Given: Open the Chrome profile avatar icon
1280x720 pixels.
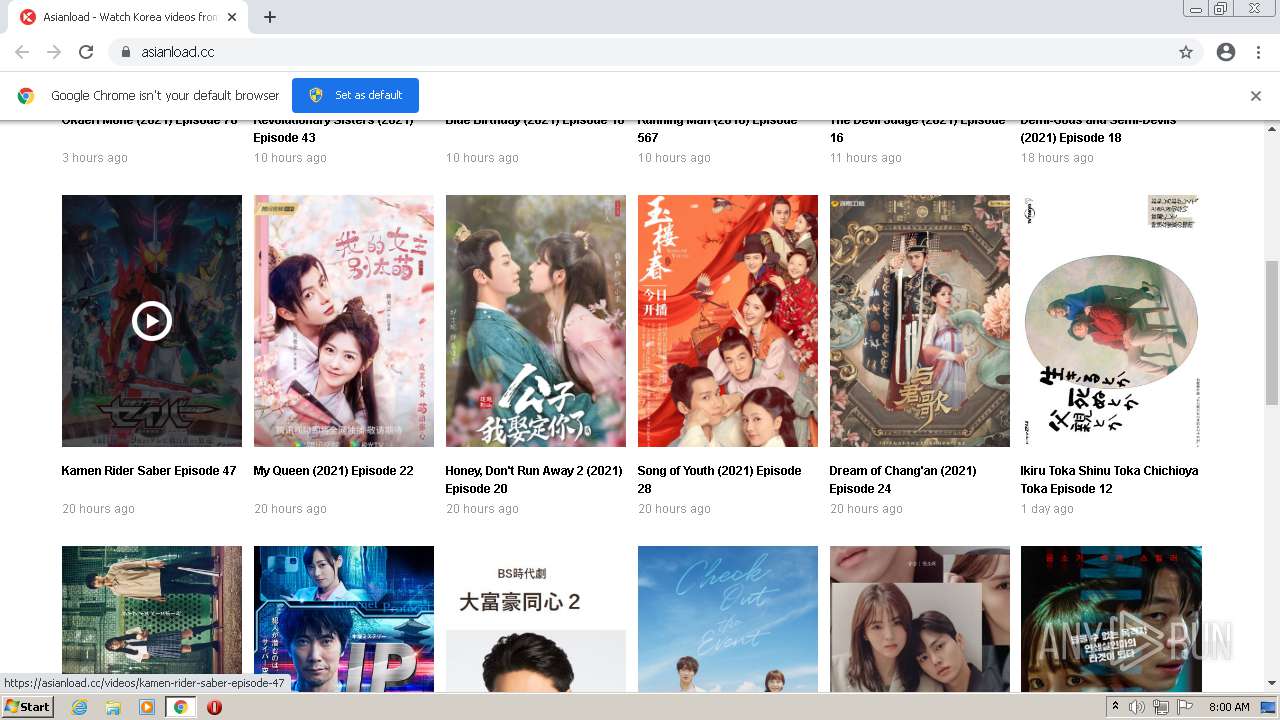Looking at the screenshot, I should click(x=1226, y=52).
